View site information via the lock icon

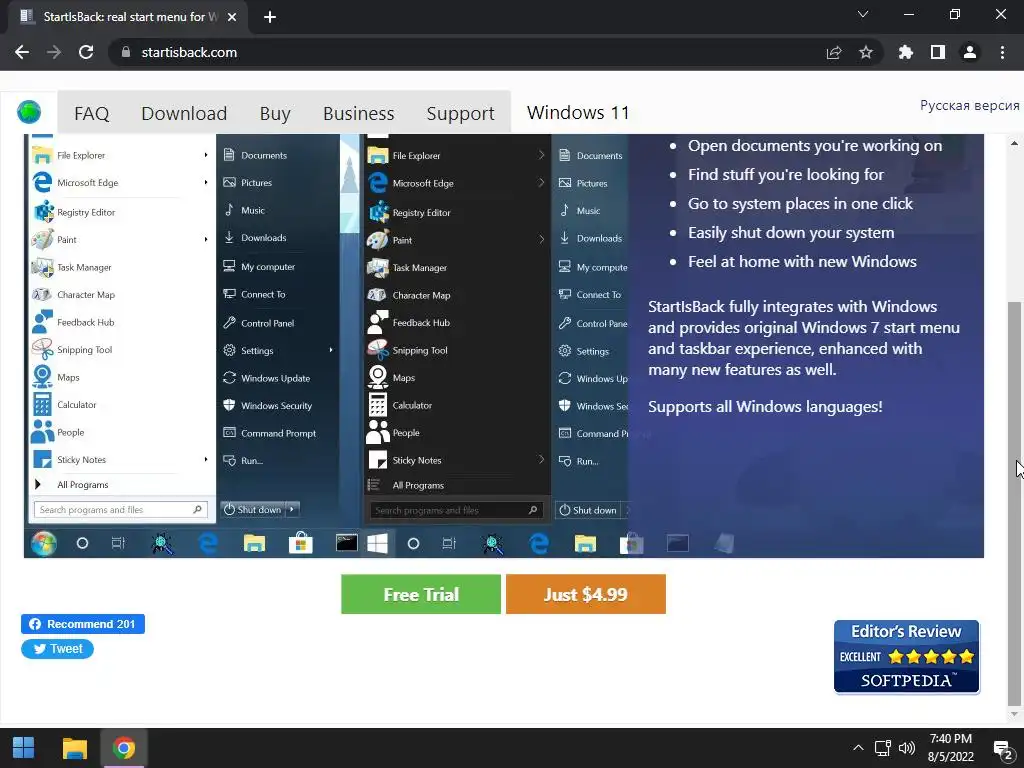point(126,52)
